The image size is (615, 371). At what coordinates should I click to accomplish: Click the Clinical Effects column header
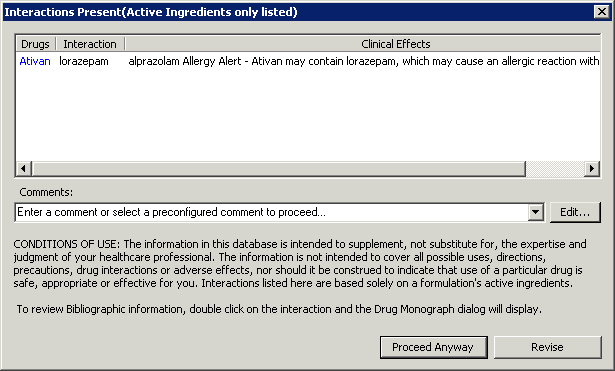click(395, 44)
